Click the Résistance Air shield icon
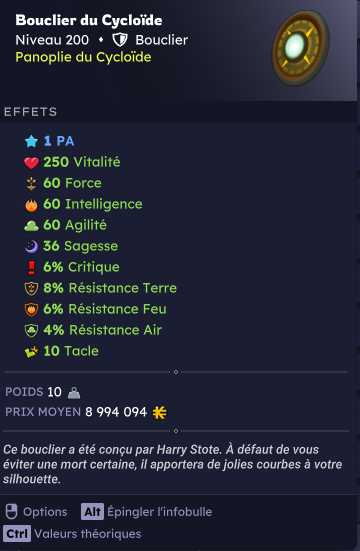 click(31, 331)
